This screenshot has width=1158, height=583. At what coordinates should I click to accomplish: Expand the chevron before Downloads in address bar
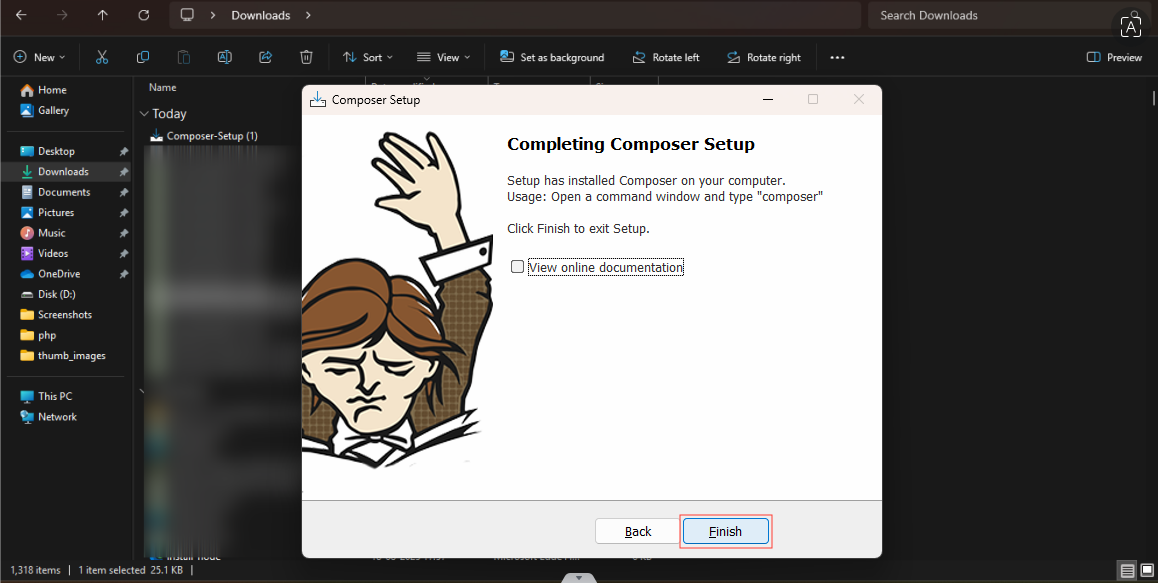213,16
